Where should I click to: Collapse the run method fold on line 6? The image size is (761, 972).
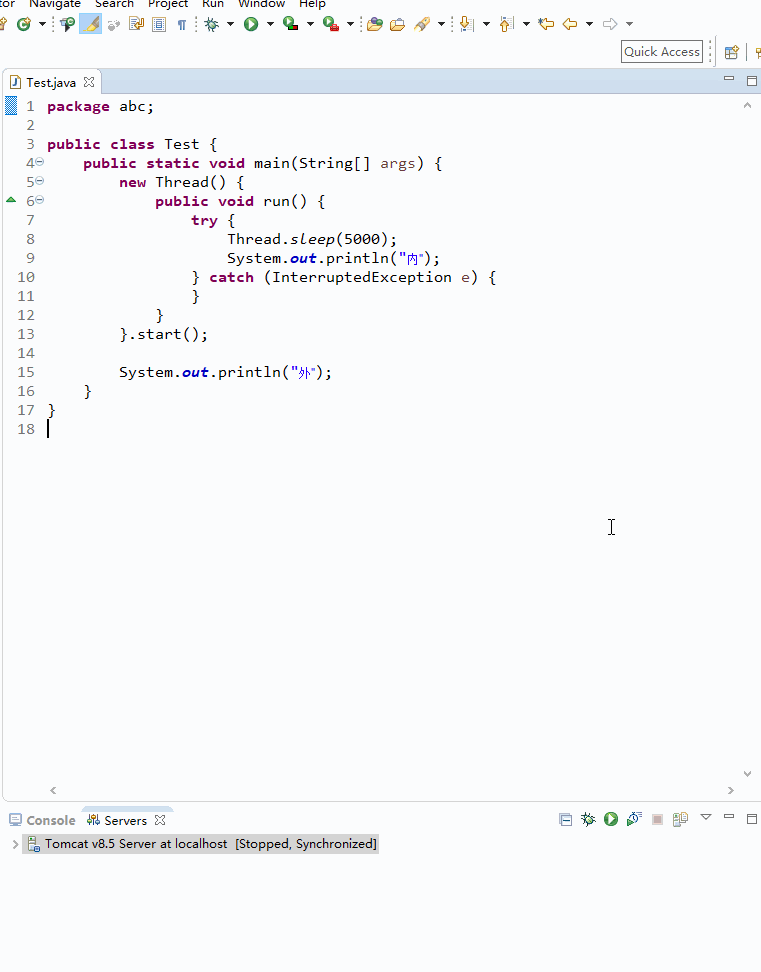[x=40, y=200]
